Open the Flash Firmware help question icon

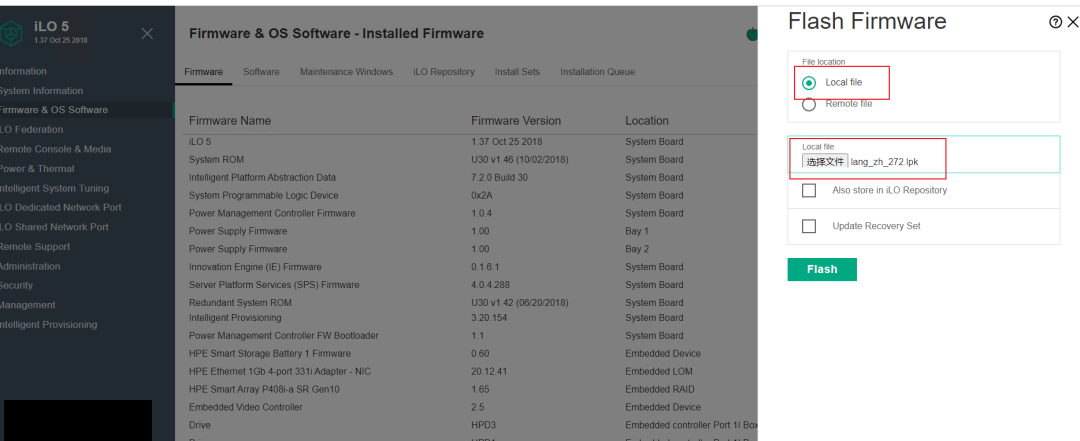1055,22
